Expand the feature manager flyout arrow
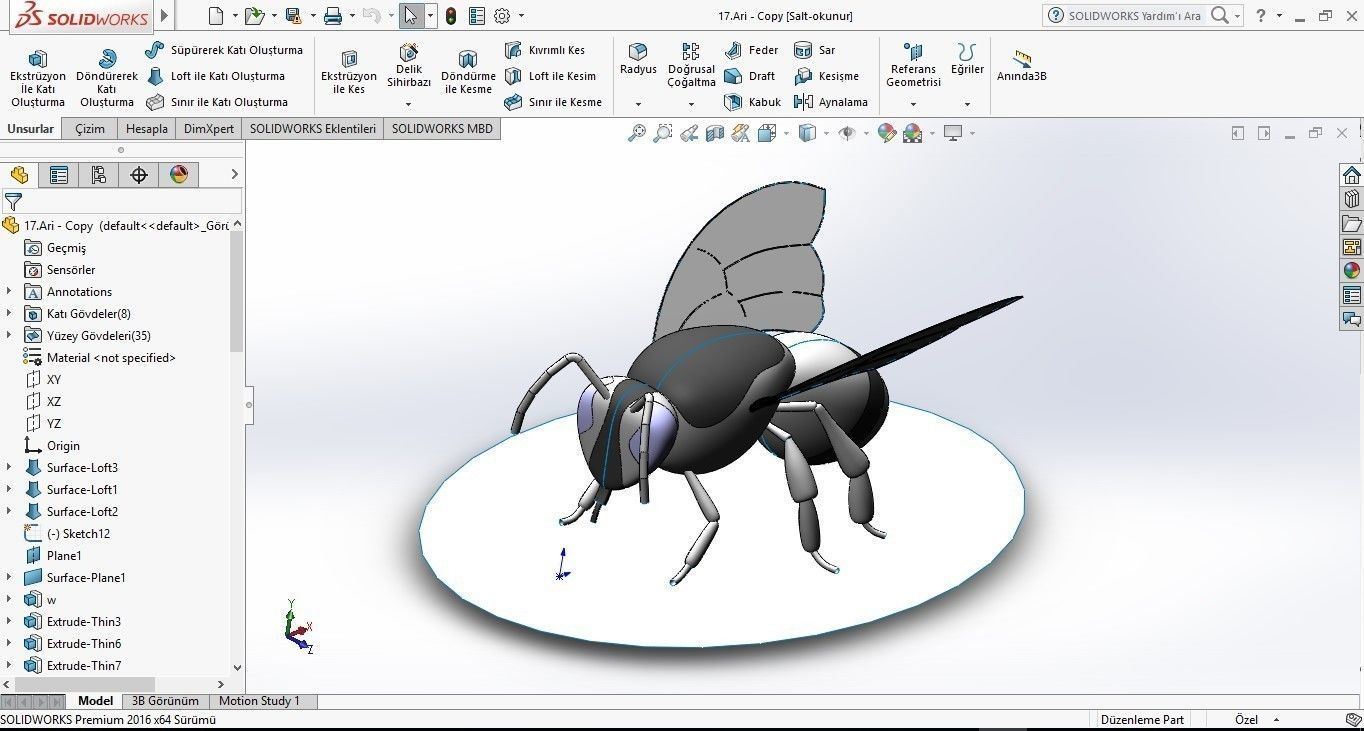Viewport: 1364px width, 731px height. click(234, 174)
